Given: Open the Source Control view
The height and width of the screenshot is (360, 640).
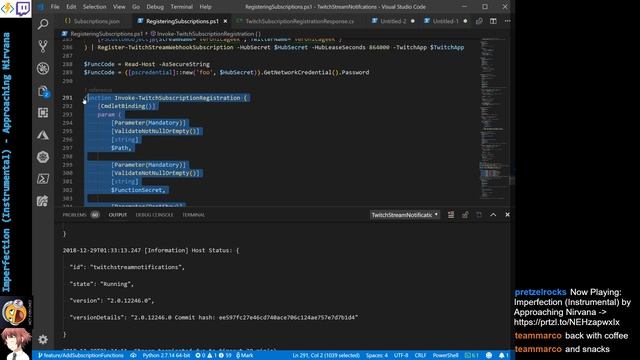Looking at the screenshot, I should 43,47.
